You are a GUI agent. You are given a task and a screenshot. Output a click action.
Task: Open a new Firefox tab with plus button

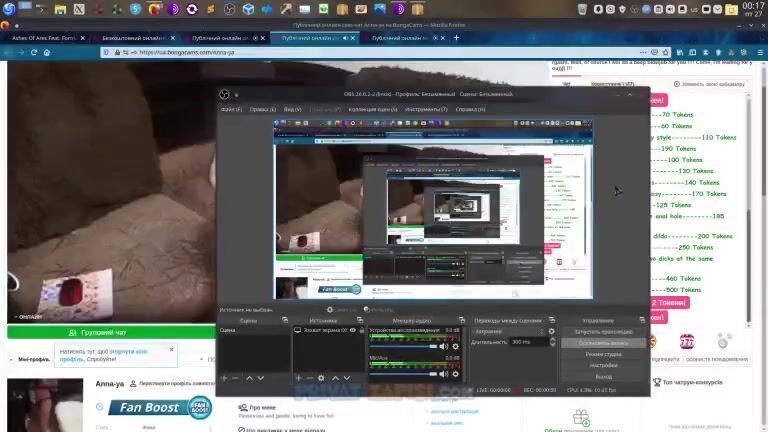[457, 38]
